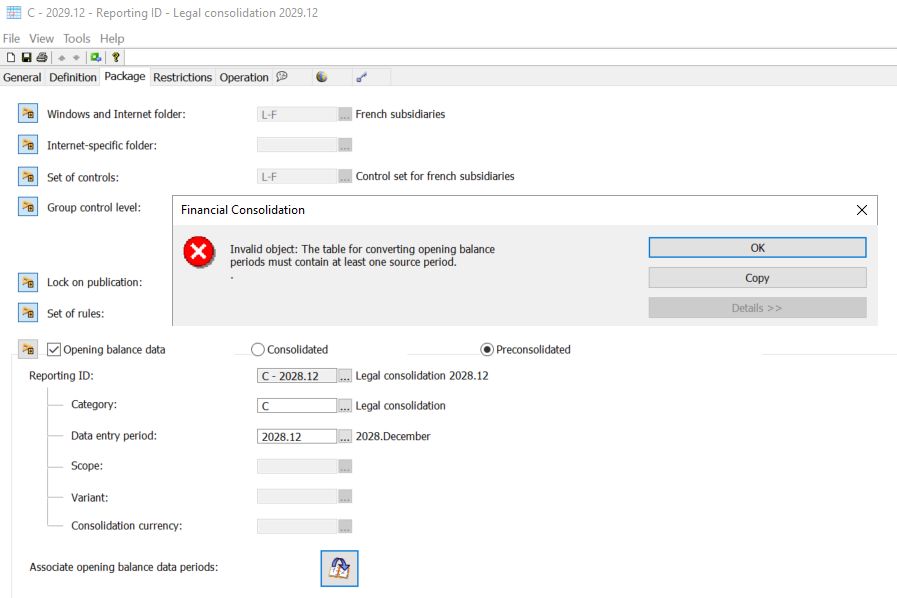This screenshot has height=598, width=897.
Task: Click icon left of Opening balance data checkbox
Action: click(27, 349)
